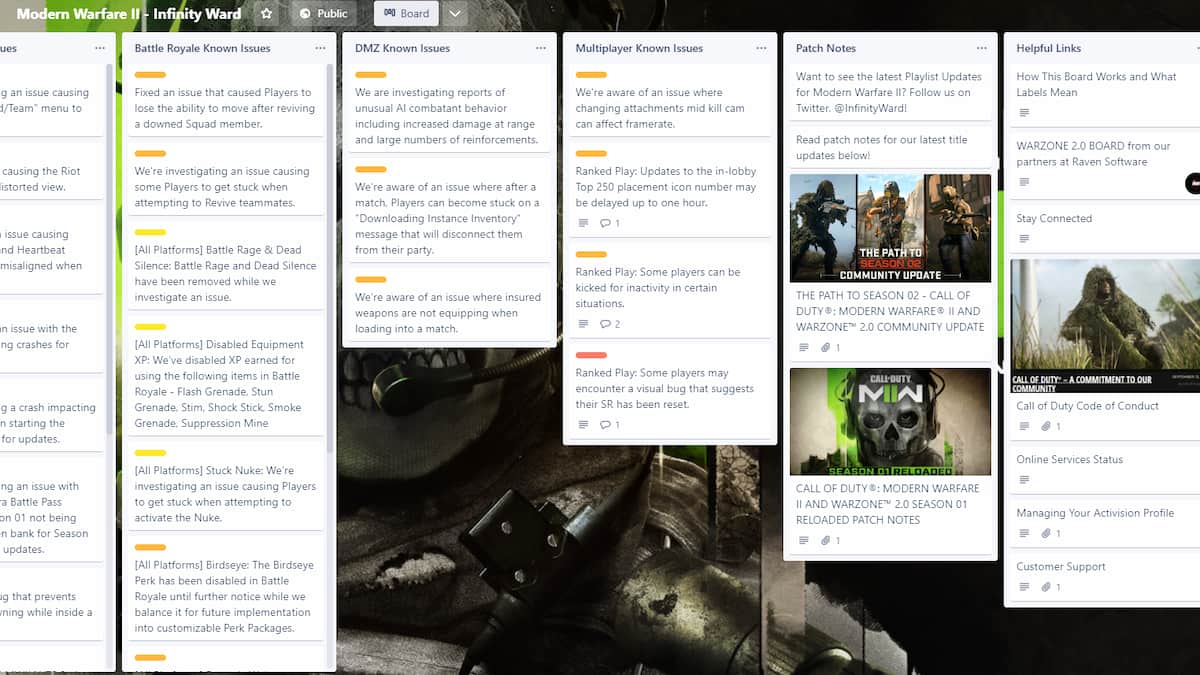Open the Battle Royale Known Issues list menu
This screenshot has width=1200, height=675.
(319, 46)
